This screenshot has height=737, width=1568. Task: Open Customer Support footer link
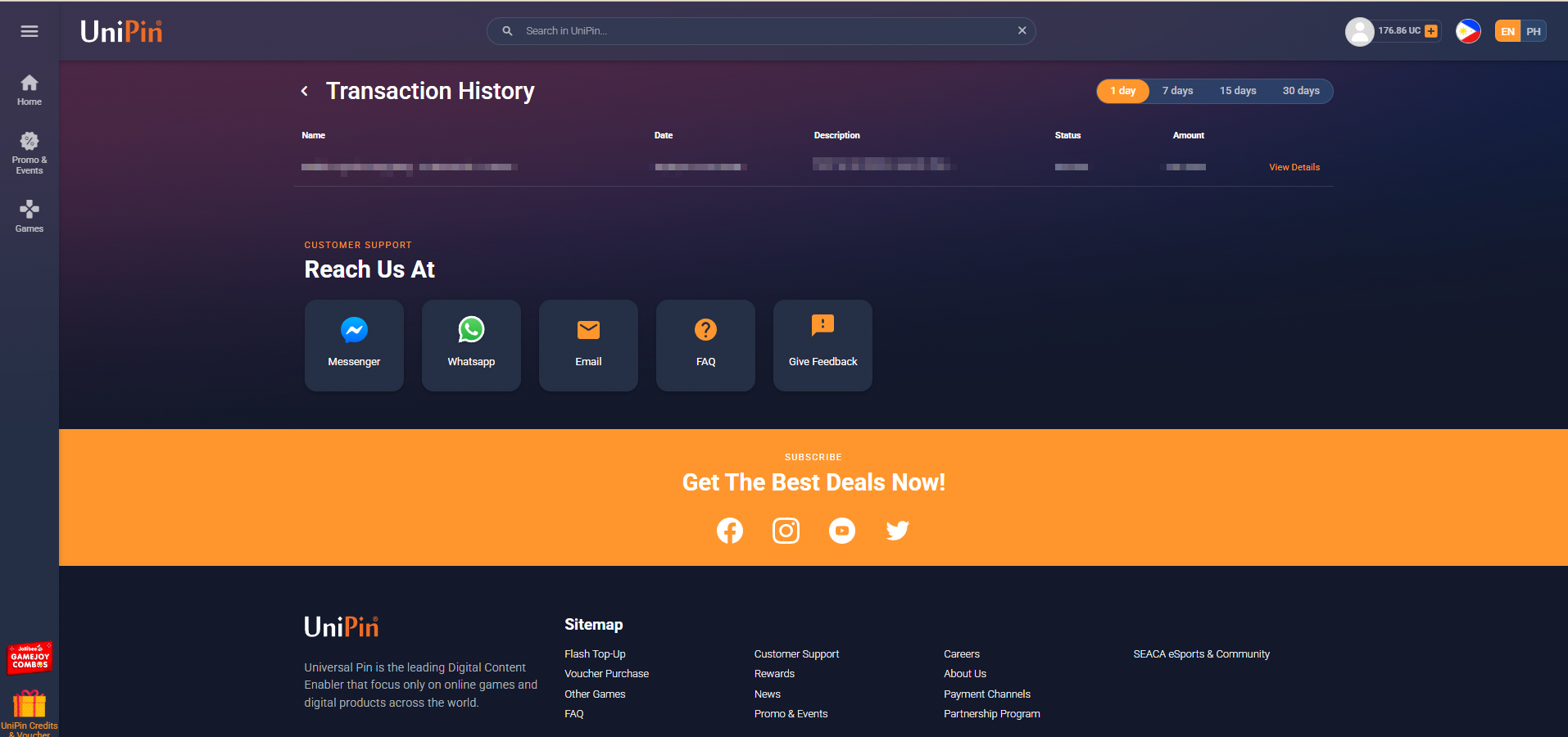[796, 653]
